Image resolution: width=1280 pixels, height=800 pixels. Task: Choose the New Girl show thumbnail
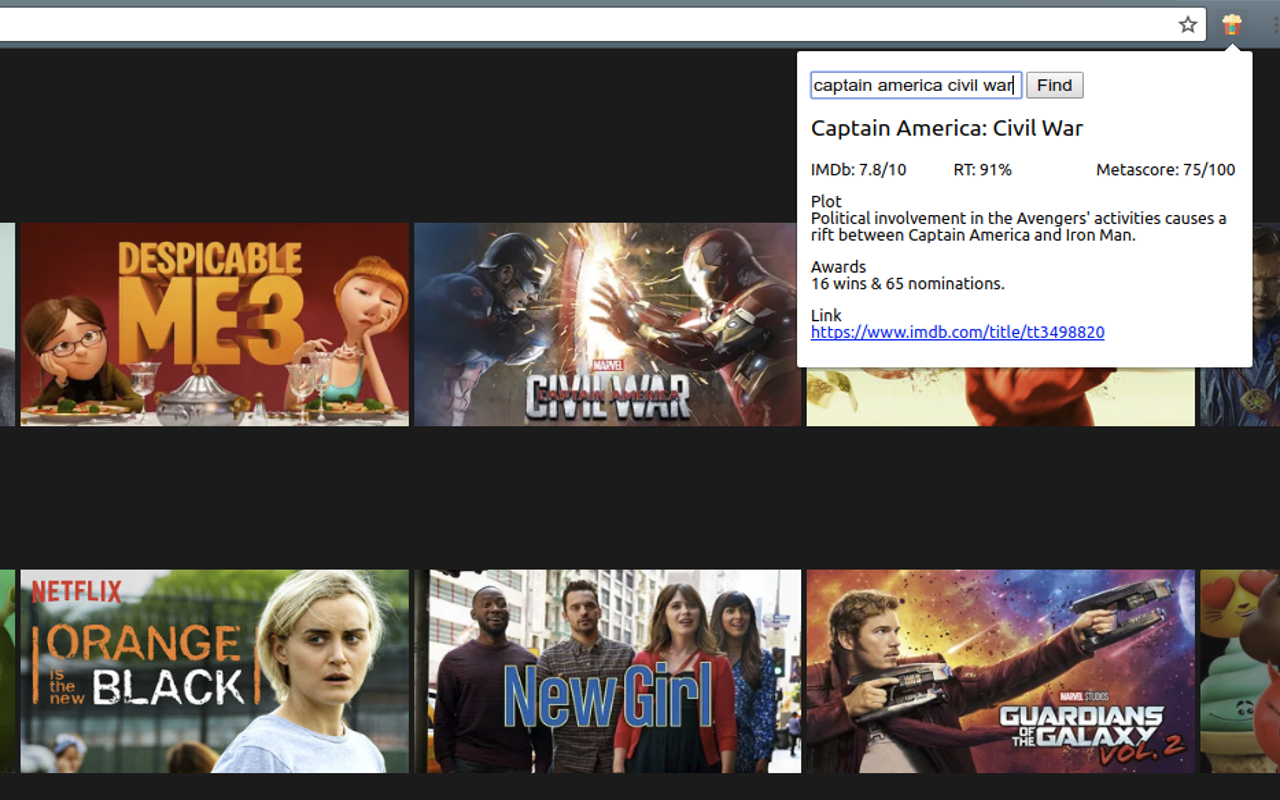click(x=608, y=671)
